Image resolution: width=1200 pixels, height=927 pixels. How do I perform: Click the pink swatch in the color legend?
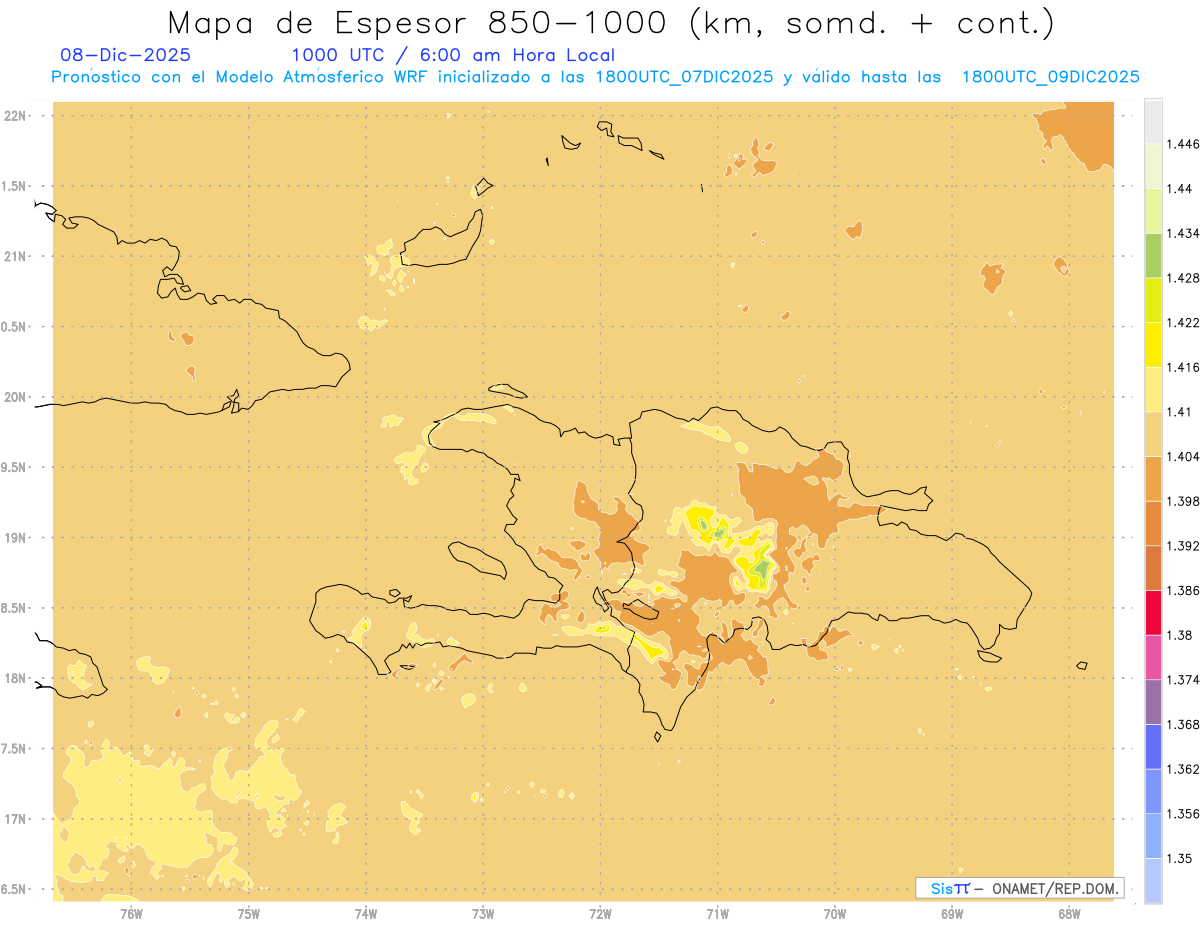[x=1153, y=656]
